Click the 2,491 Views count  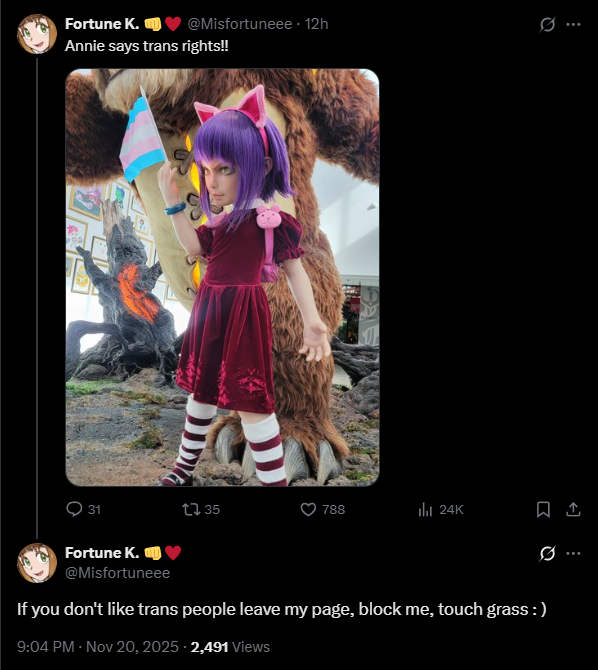[230, 646]
